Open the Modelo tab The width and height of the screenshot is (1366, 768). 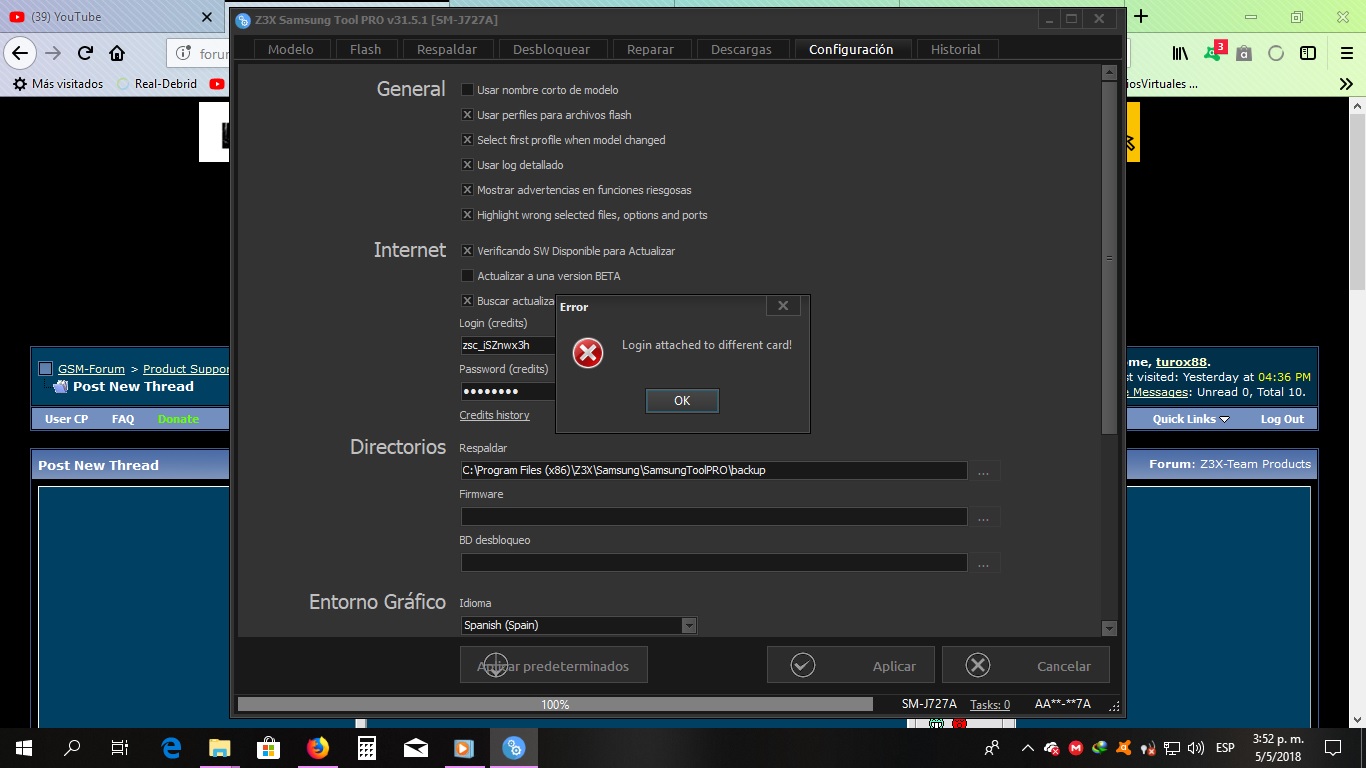(x=291, y=49)
